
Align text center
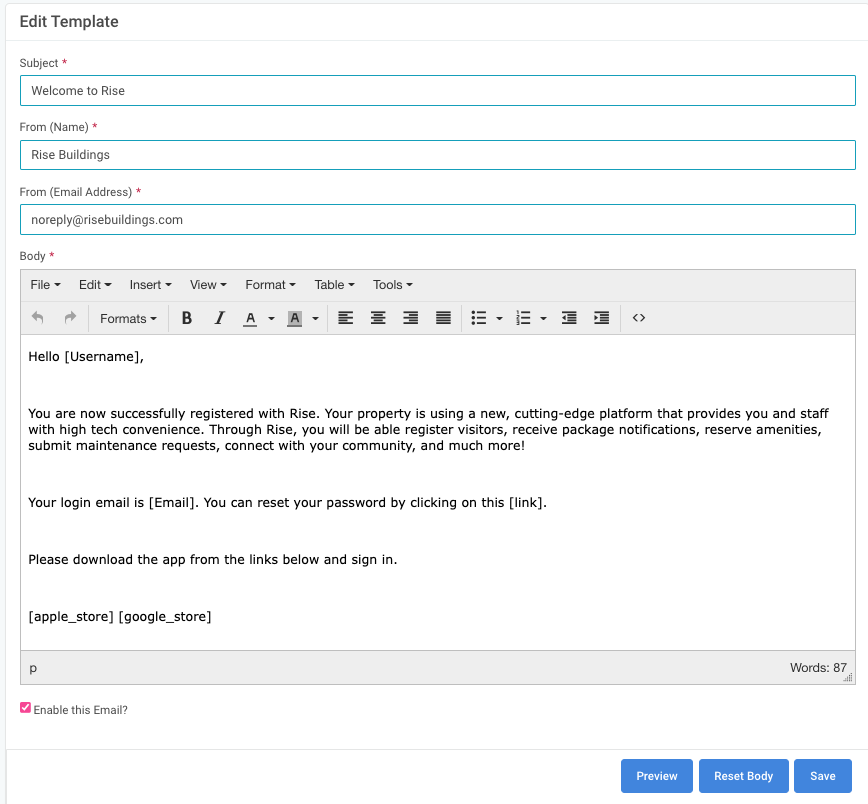[x=378, y=318]
